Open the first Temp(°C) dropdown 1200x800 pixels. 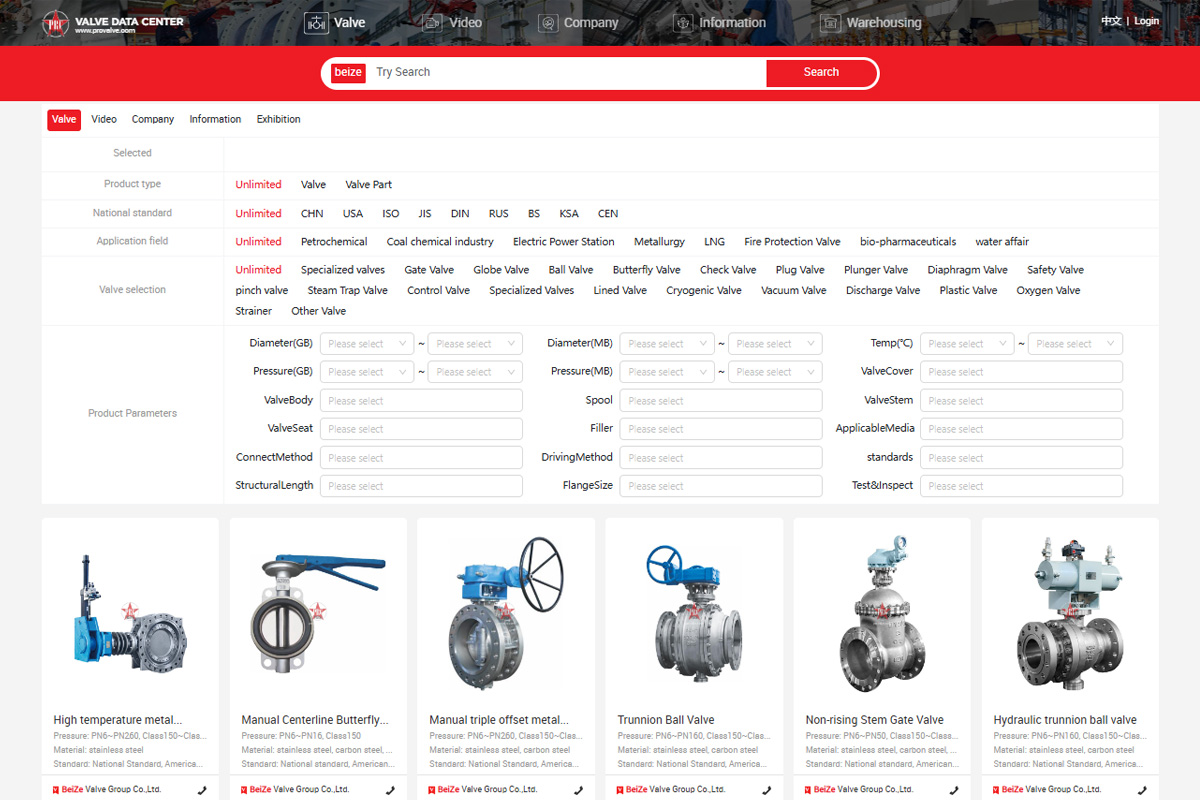966,344
